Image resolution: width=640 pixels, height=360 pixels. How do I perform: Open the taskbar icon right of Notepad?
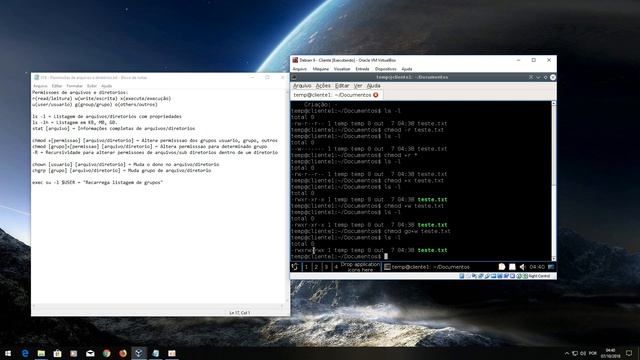(172, 353)
